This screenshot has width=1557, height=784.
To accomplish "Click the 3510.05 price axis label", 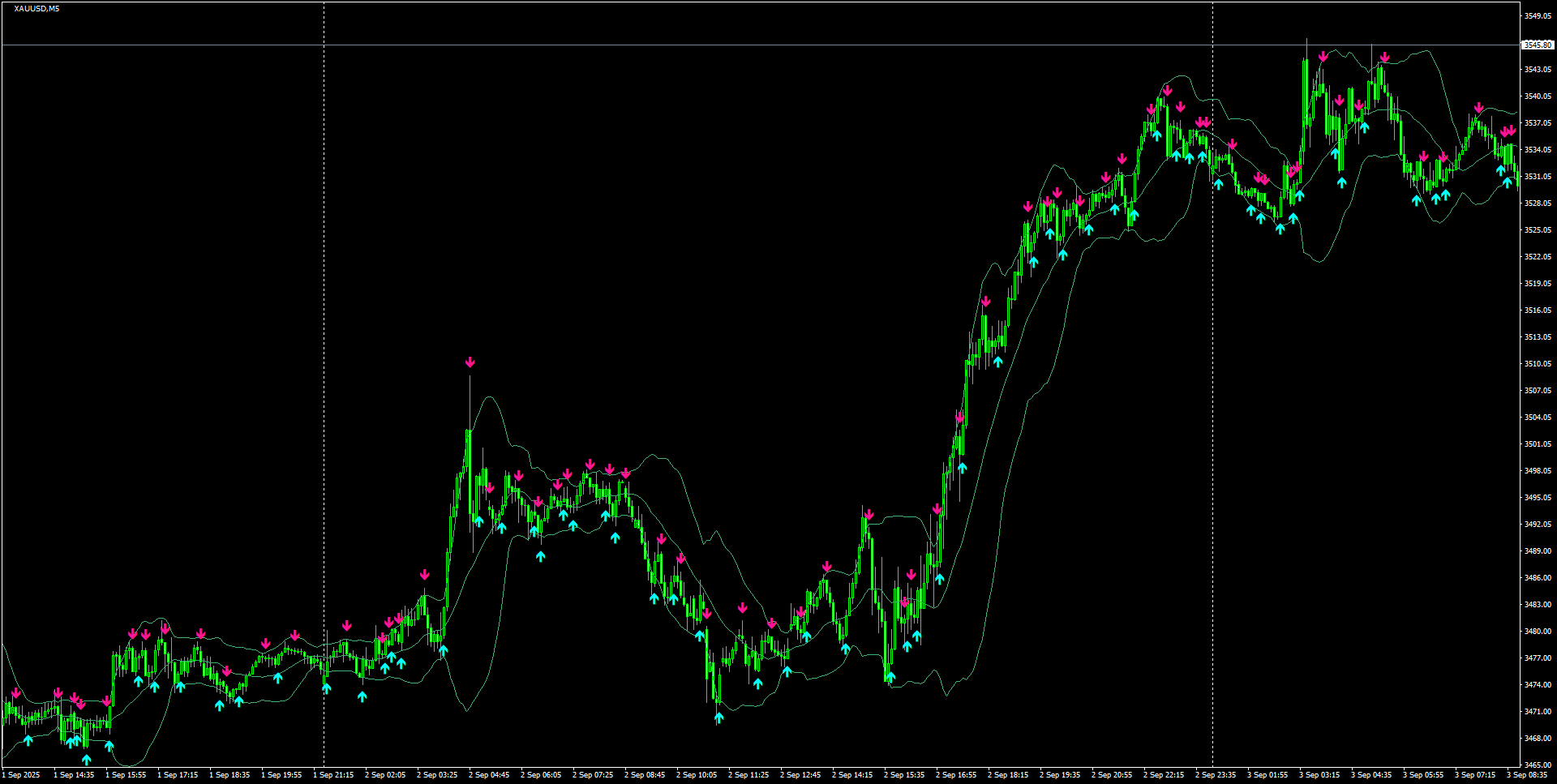I will (1538, 364).
